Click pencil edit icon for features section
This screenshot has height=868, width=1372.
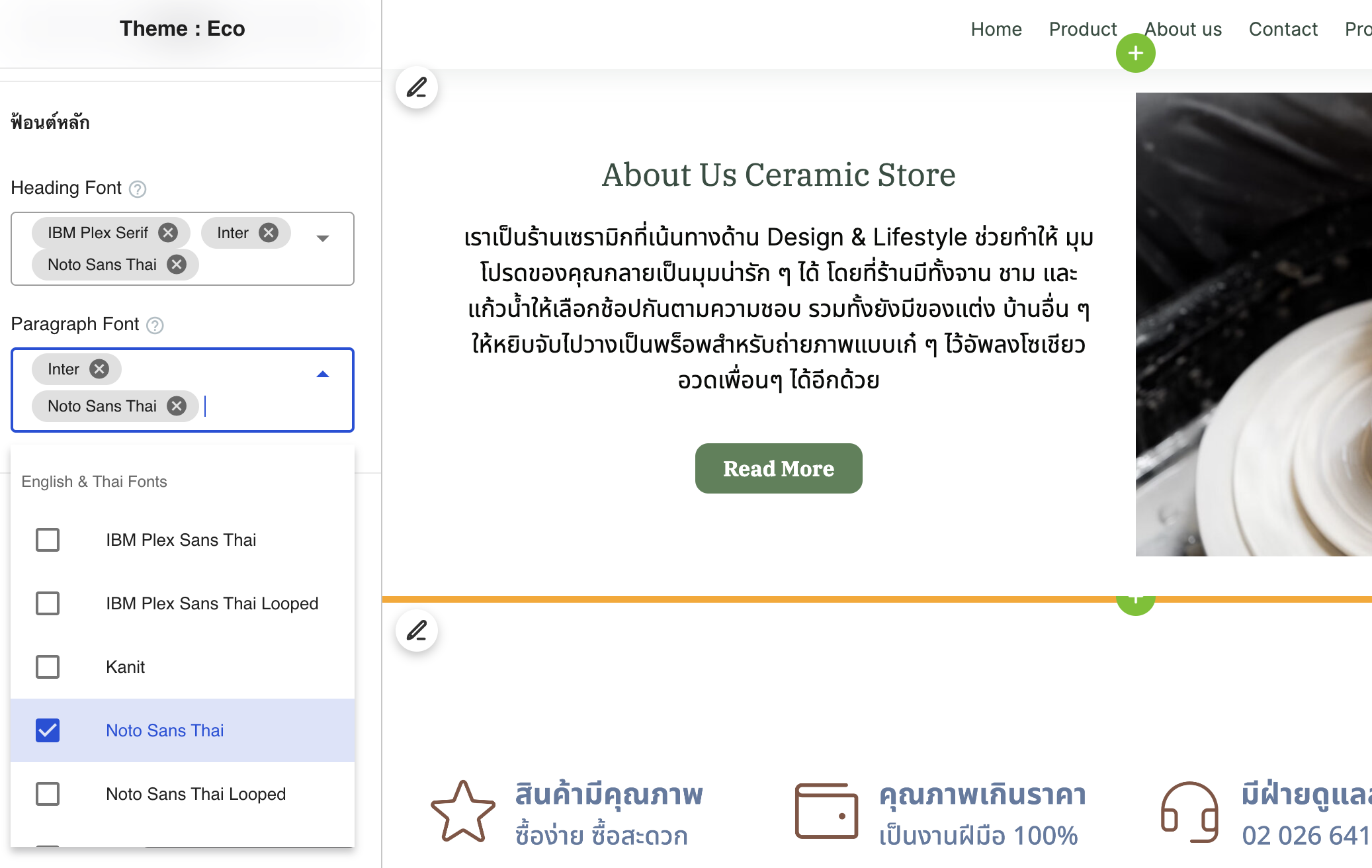click(417, 630)
